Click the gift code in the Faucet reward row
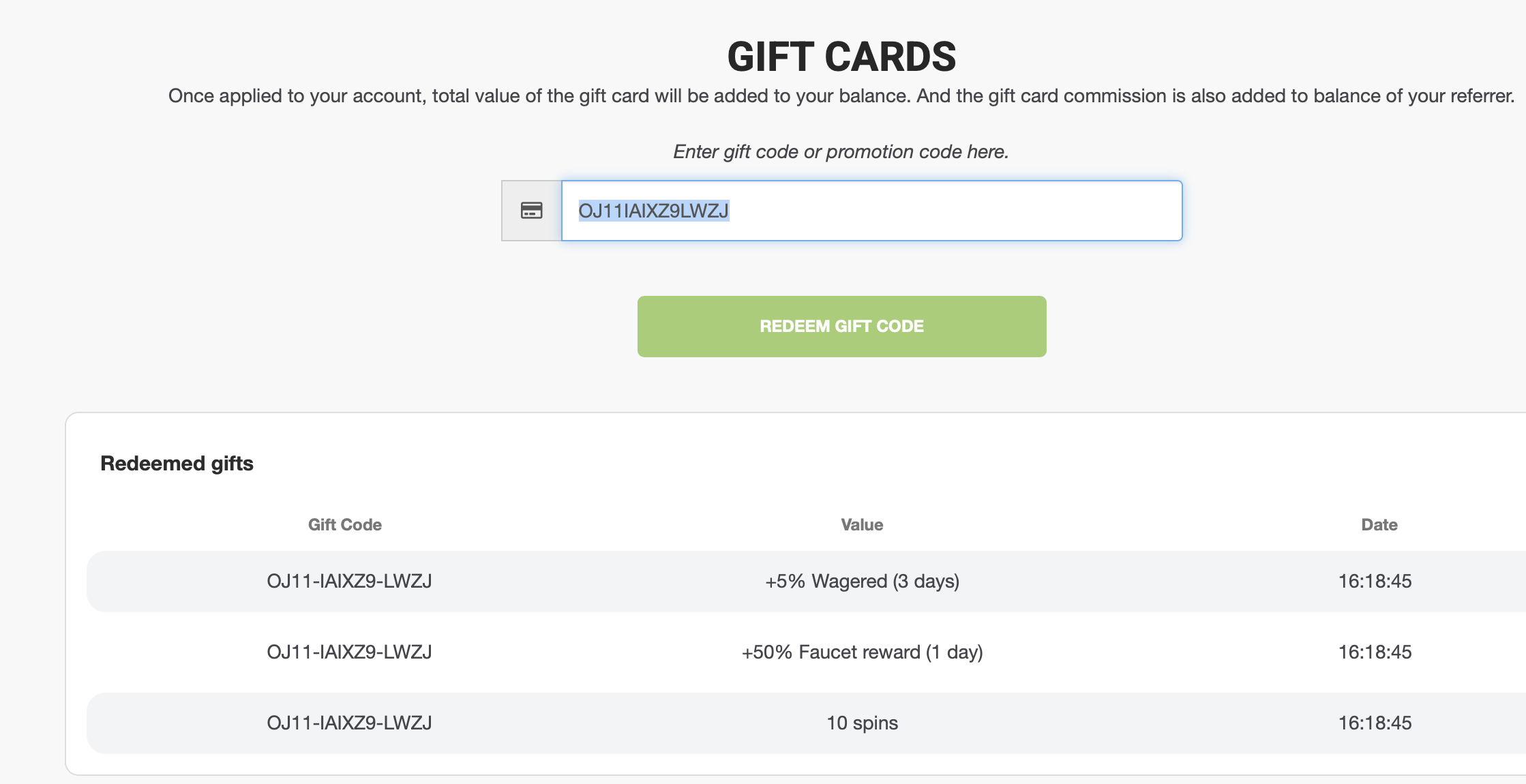The width and height of the screenshot is (1526, 784). point(349,652)
